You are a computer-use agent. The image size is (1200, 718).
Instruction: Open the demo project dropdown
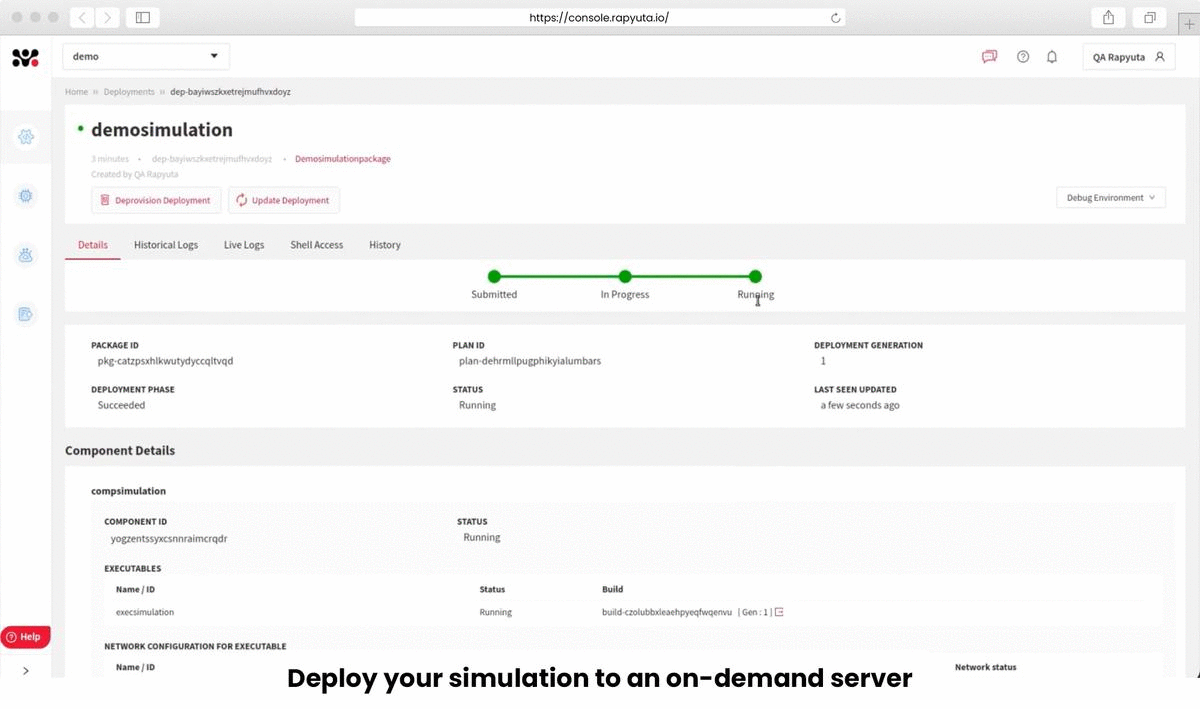(x=146, y=57)
